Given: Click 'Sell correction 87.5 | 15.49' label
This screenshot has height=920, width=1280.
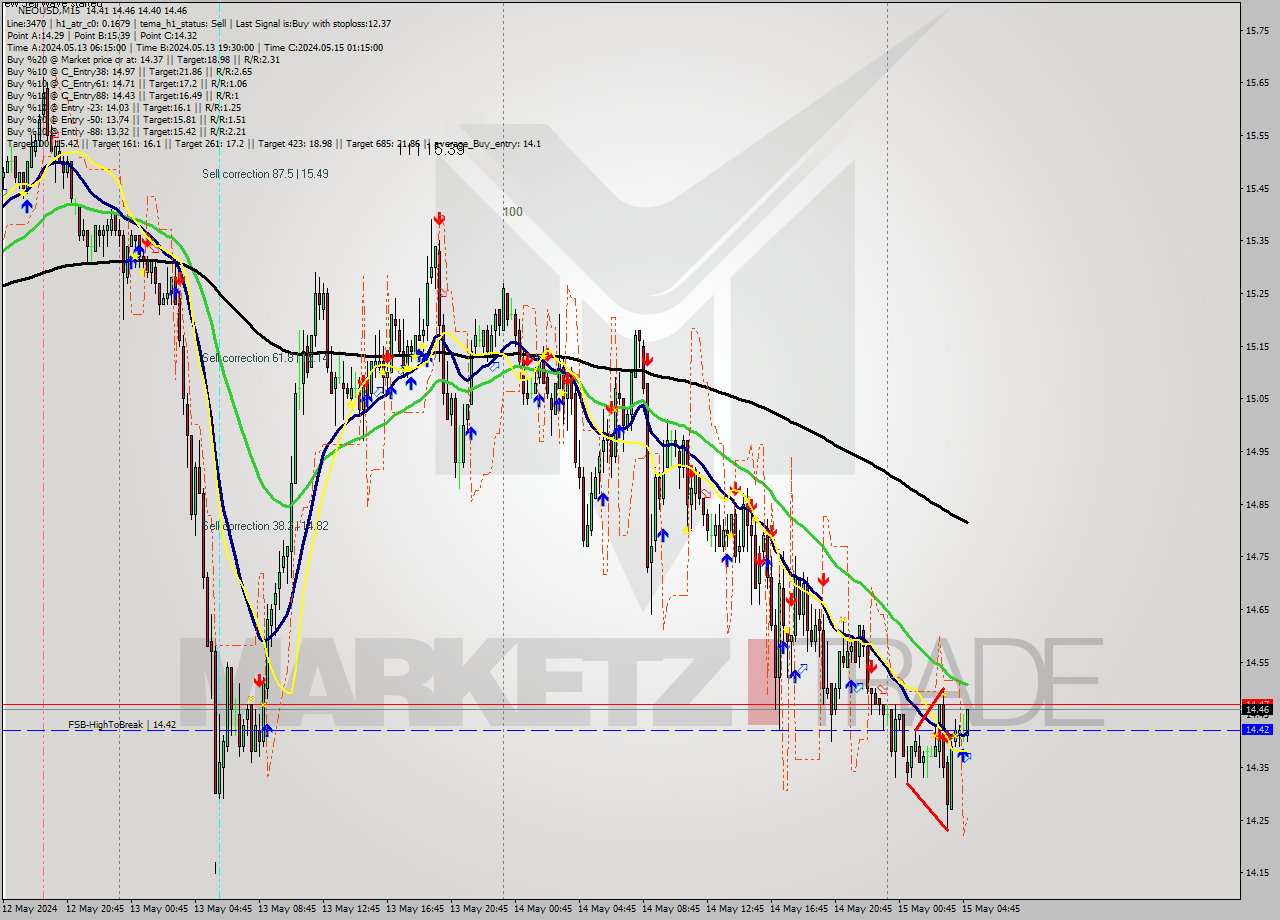Looking at the screenshot, I should pyautogui.click(x=265, y=173).
